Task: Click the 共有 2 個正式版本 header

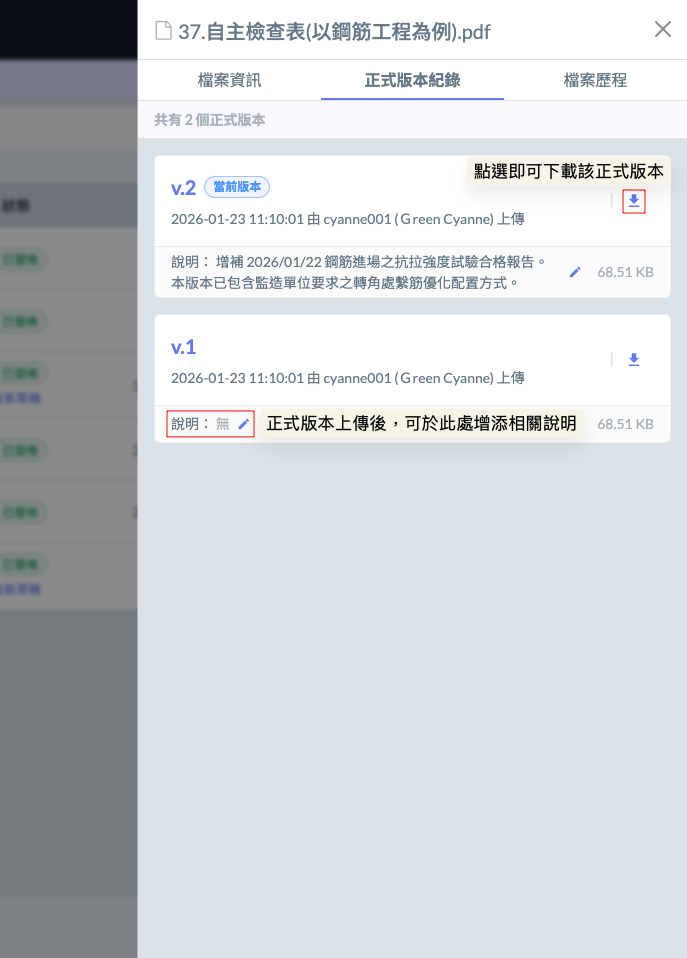Action: tap(210, 120)
